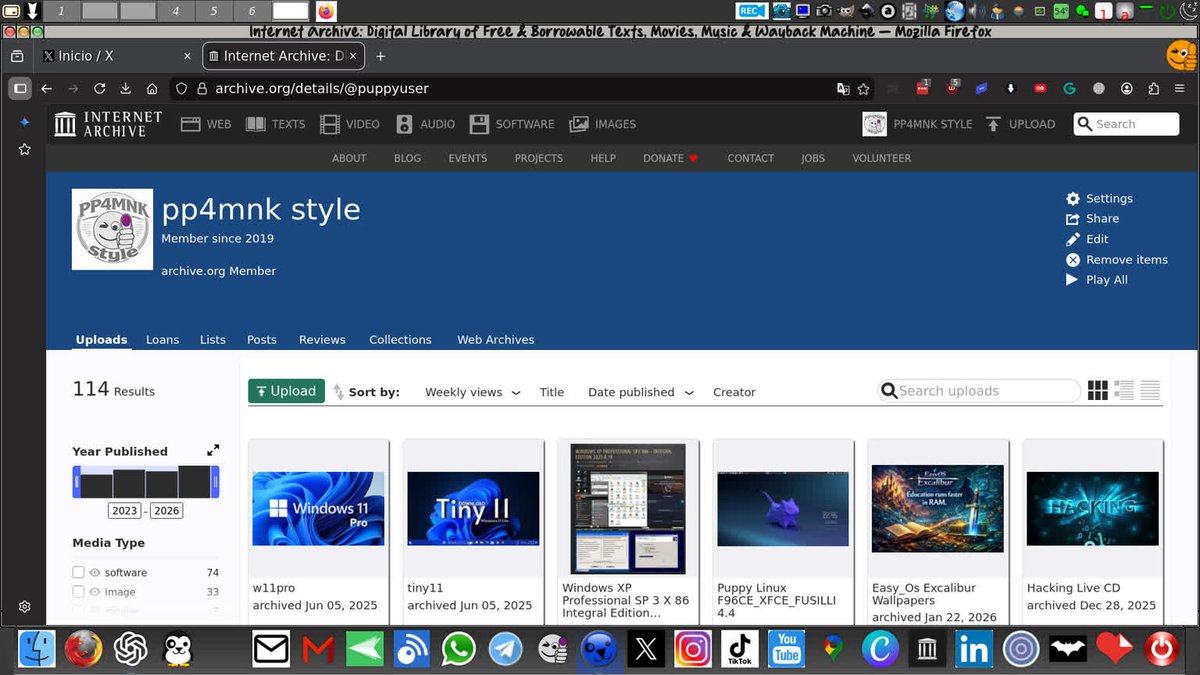
Task: Open the Web section icon
Action: click(x=191, y=124)
